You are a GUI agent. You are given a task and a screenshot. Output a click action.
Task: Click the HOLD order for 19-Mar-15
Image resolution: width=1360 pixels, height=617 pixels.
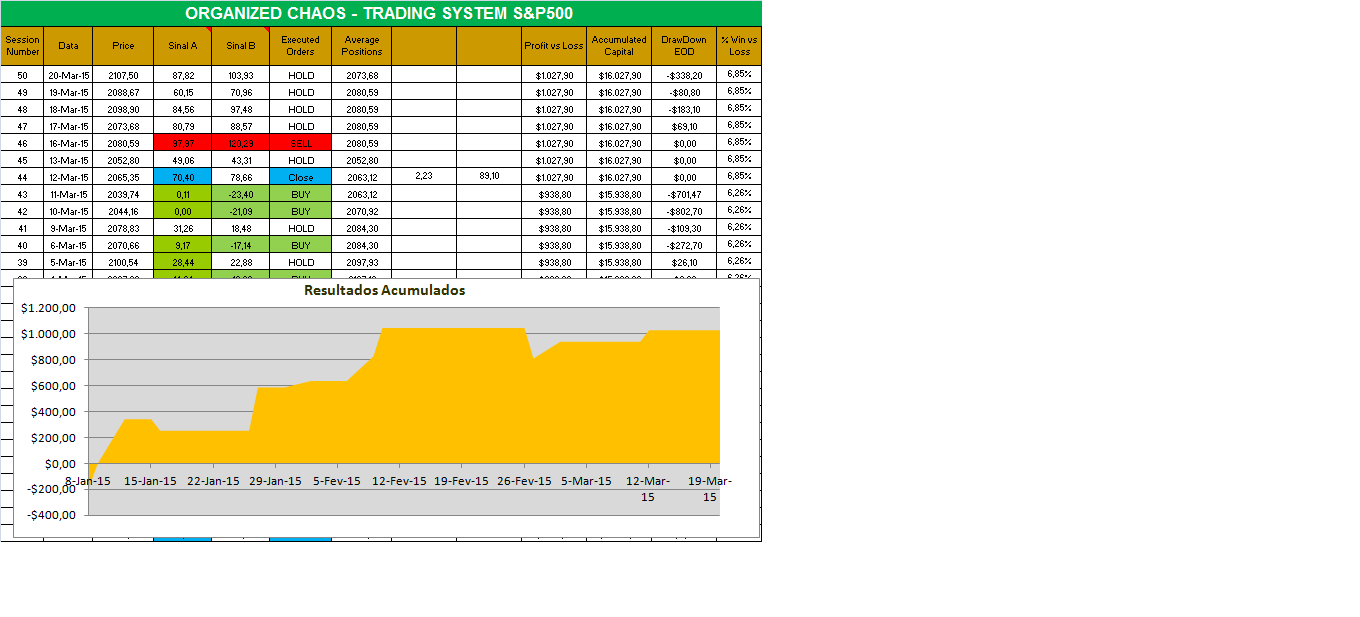301,92
